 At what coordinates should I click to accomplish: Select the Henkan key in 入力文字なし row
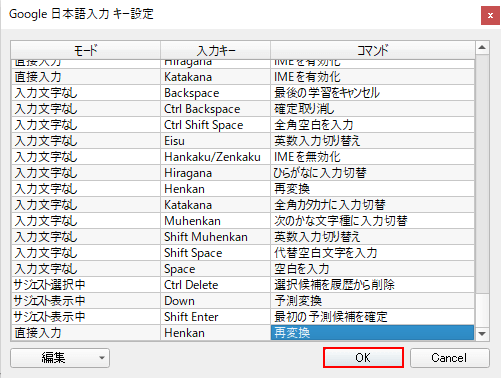pyautogui.click(x=216, y=189)
